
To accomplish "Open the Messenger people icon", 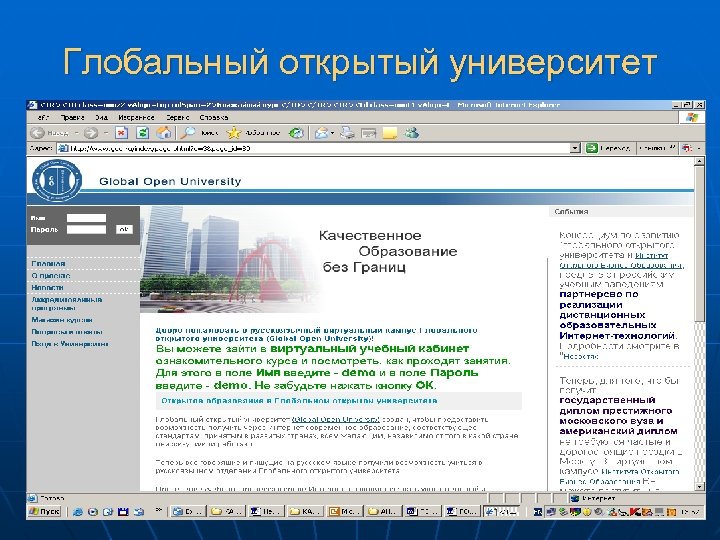I will pos(411,133).
